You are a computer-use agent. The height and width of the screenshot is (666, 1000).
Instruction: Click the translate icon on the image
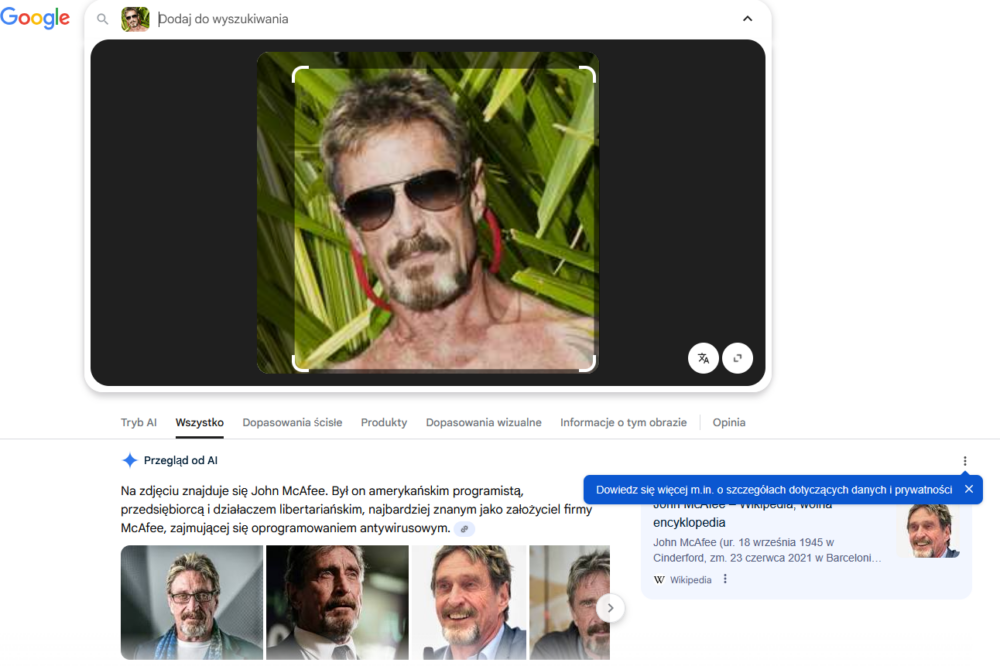pos(703,358)
